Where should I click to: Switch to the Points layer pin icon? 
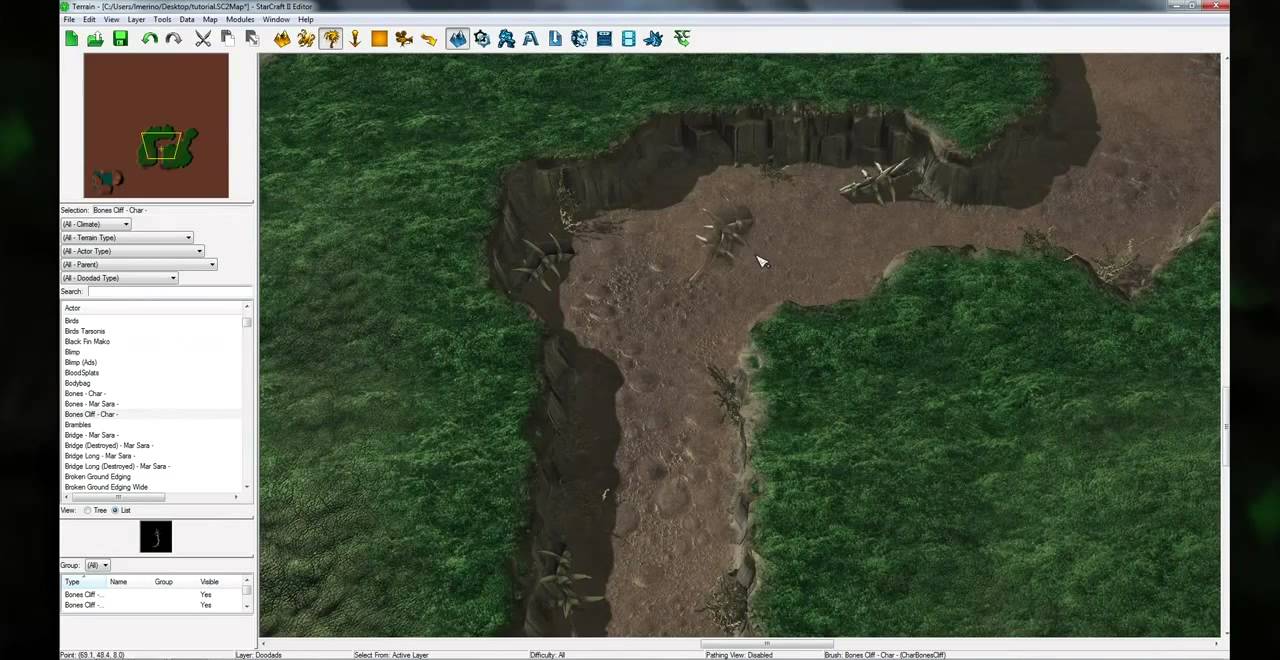(355, 39)
